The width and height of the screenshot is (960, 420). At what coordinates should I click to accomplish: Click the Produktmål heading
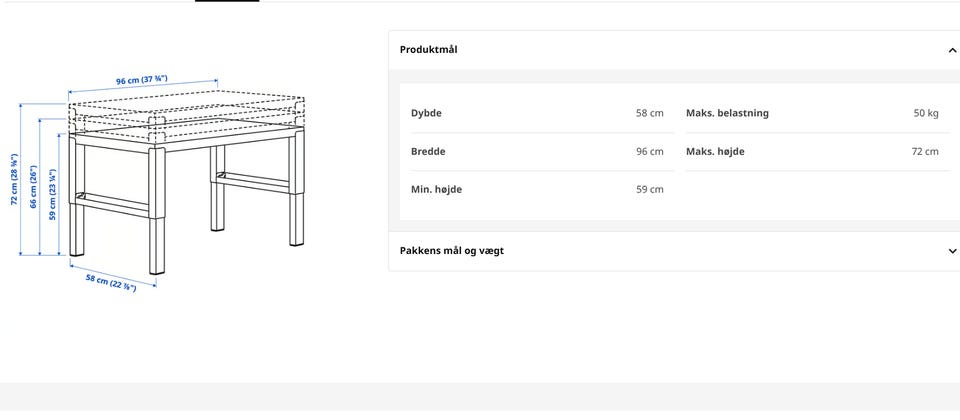pos(429,50)
